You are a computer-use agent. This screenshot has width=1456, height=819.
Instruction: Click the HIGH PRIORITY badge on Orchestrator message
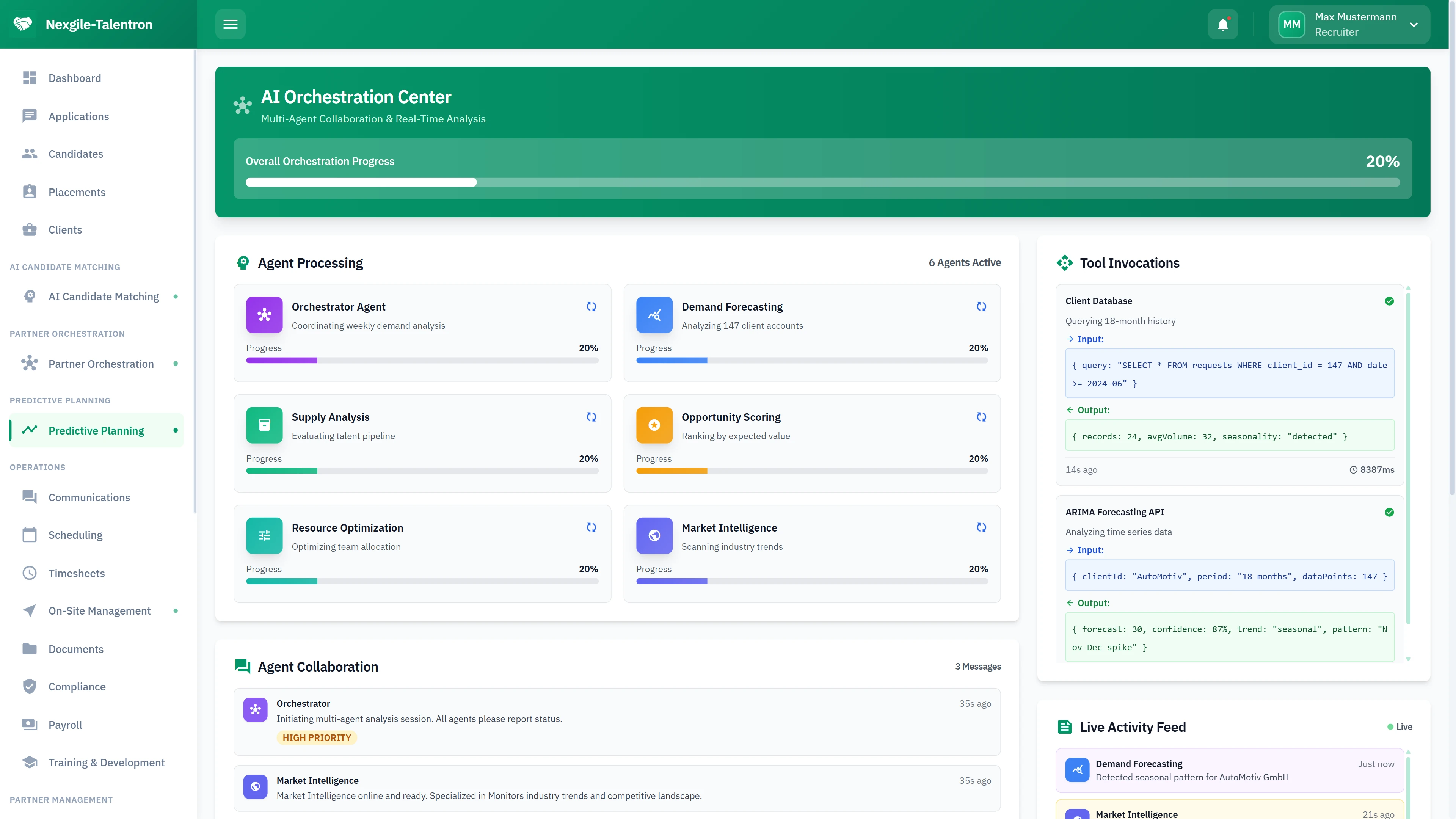[317, 737]
